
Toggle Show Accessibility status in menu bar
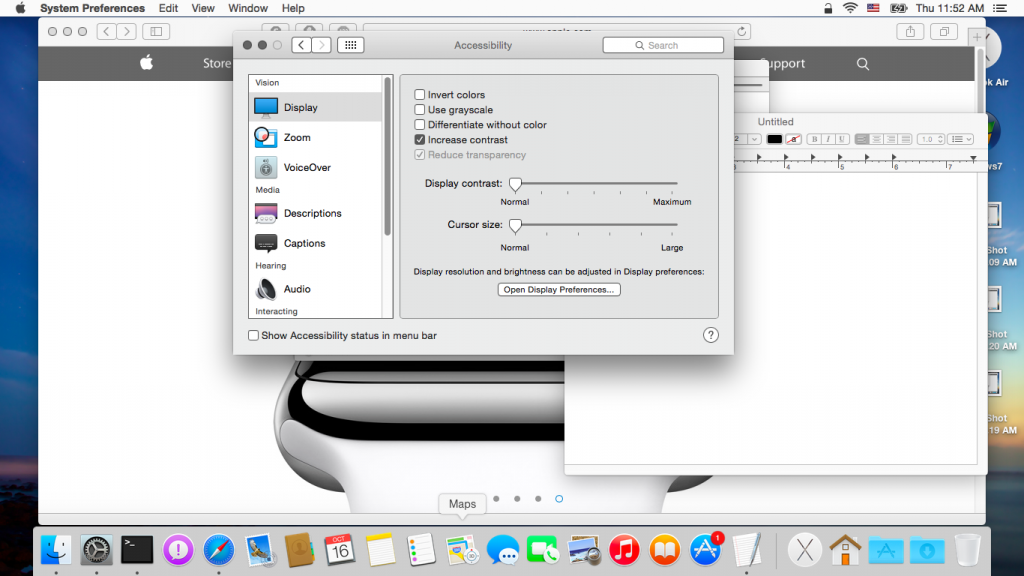[254, 336]
